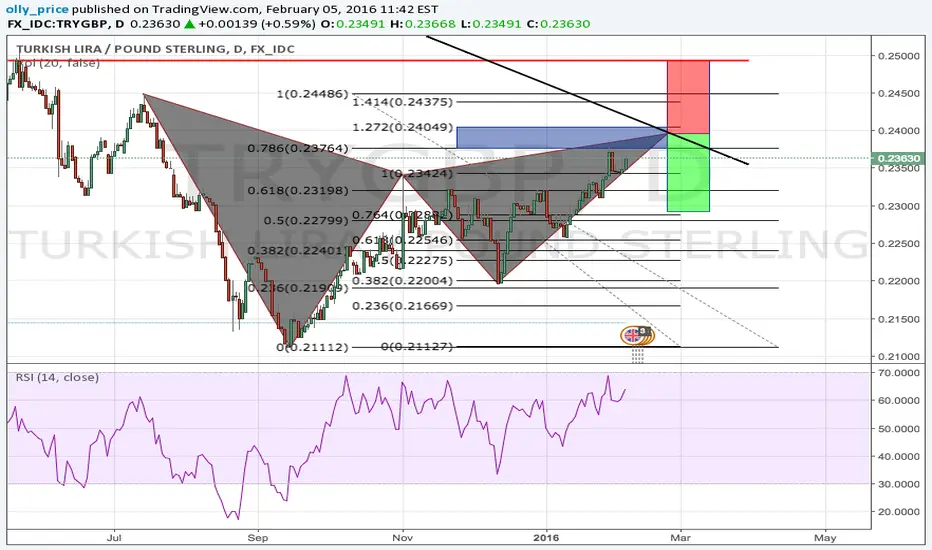Viewport: 932px width, 550px height.
Task: Click the 70.0000 RSI axis label
Action: point(899,373)
